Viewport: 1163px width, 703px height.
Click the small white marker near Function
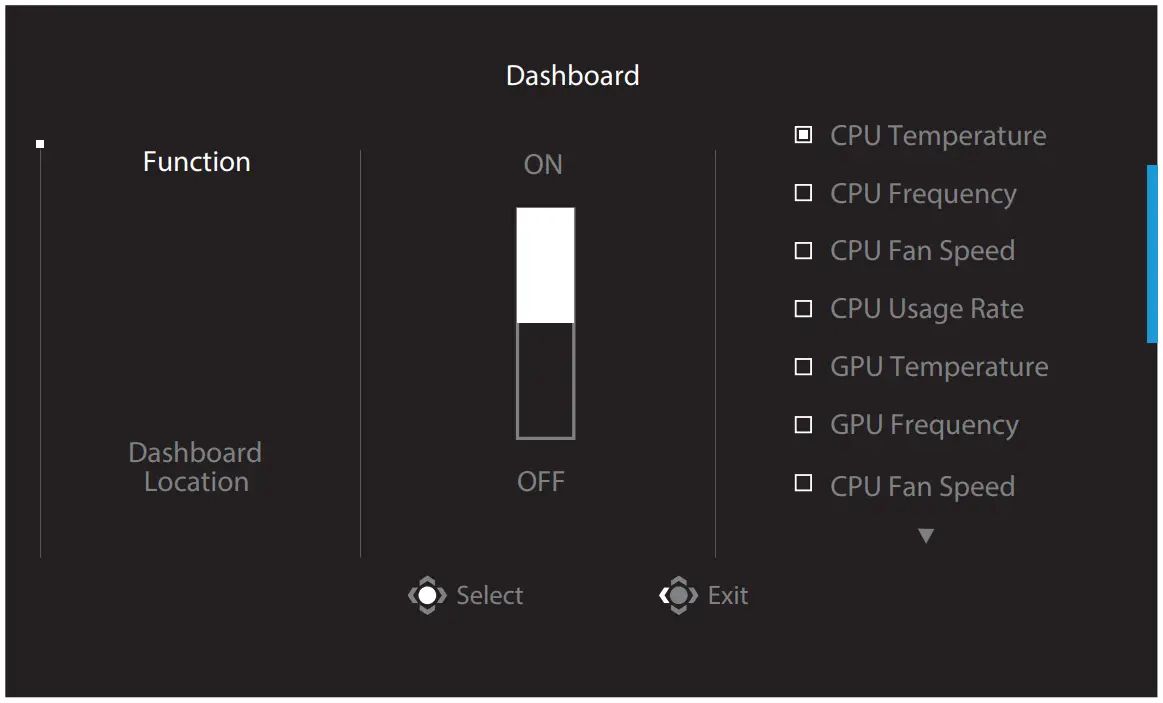(x=40, y=143)
